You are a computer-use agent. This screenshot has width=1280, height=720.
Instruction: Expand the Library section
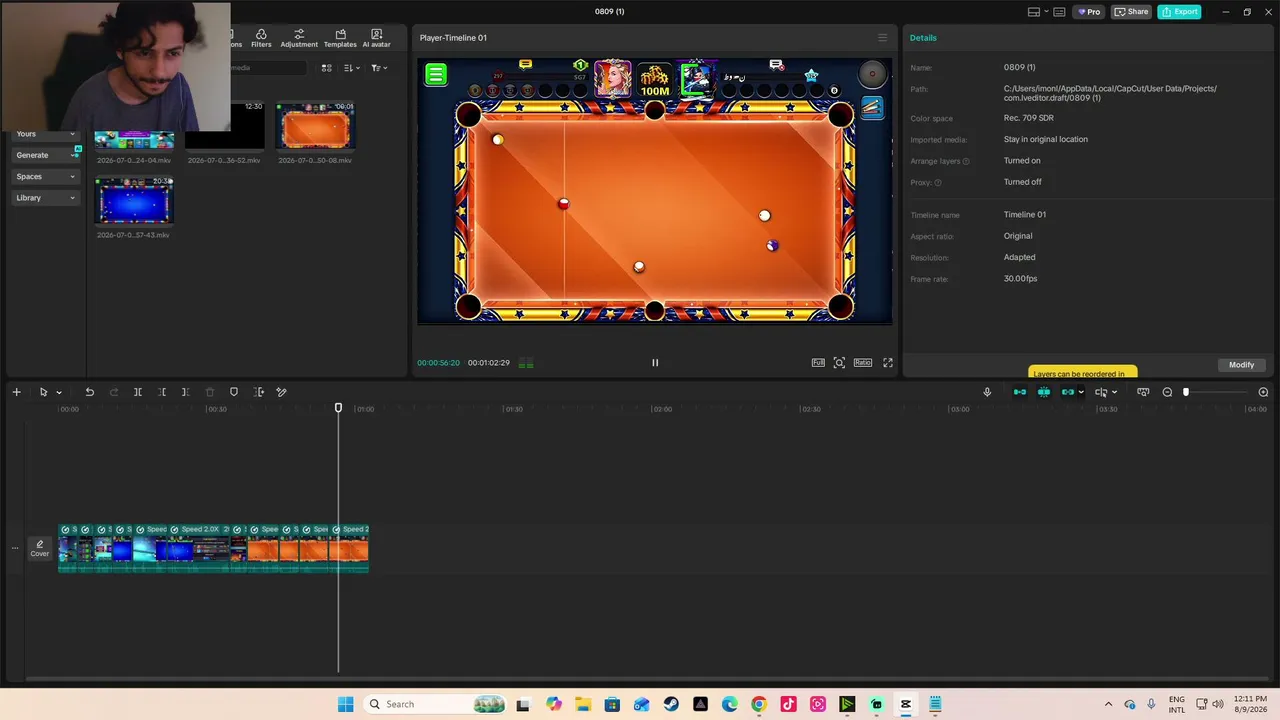(x=46, y=198)
